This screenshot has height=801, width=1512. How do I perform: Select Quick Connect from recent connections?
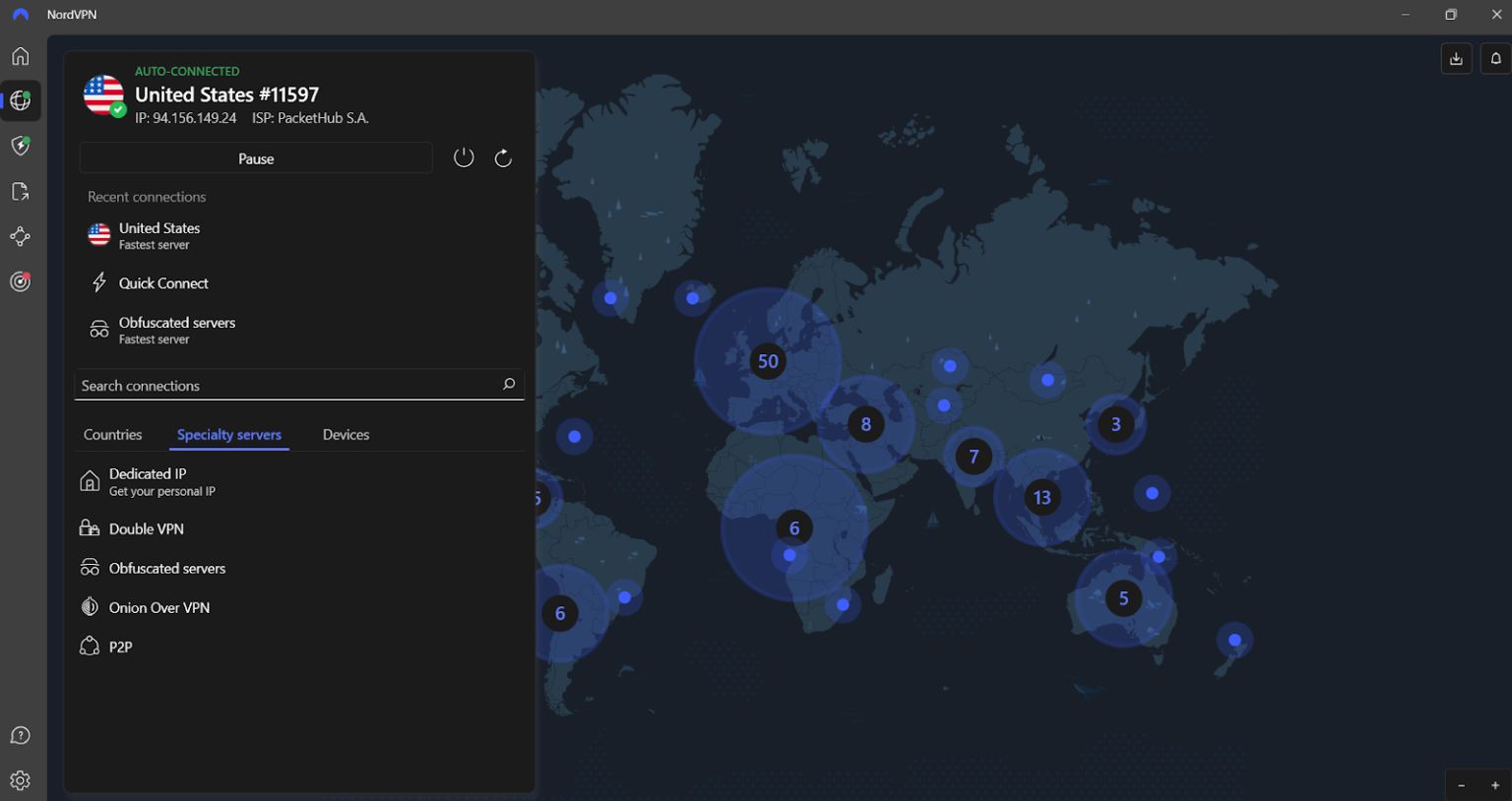point(163,282)
